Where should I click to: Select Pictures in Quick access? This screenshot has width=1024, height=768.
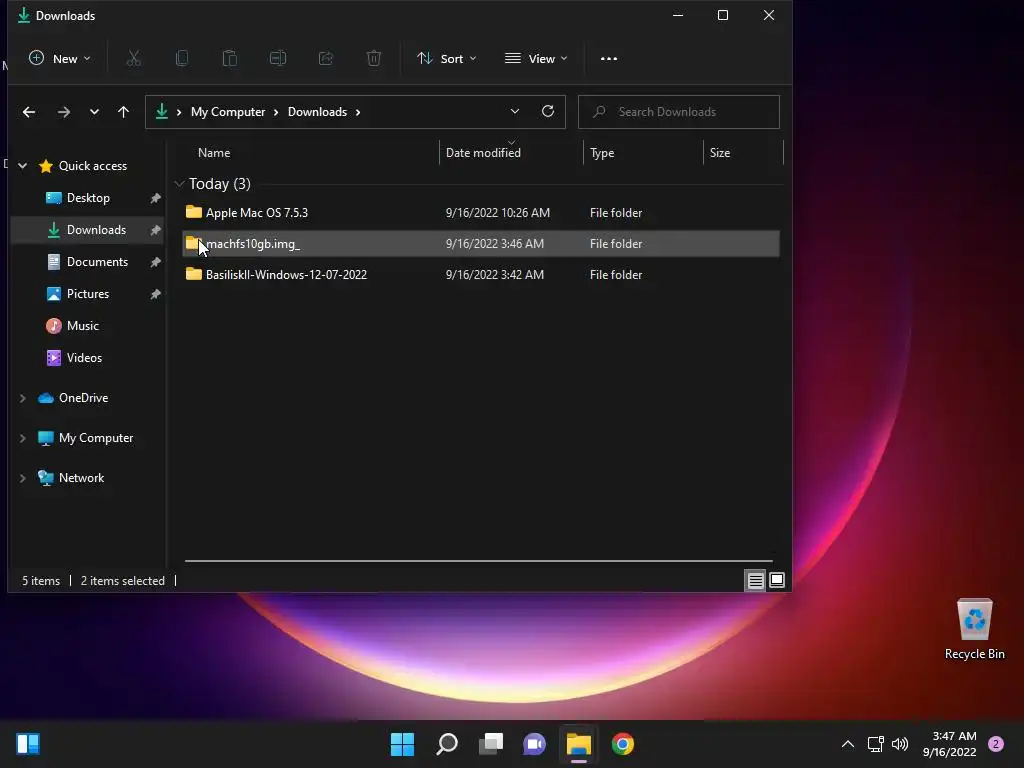(88, 294)
